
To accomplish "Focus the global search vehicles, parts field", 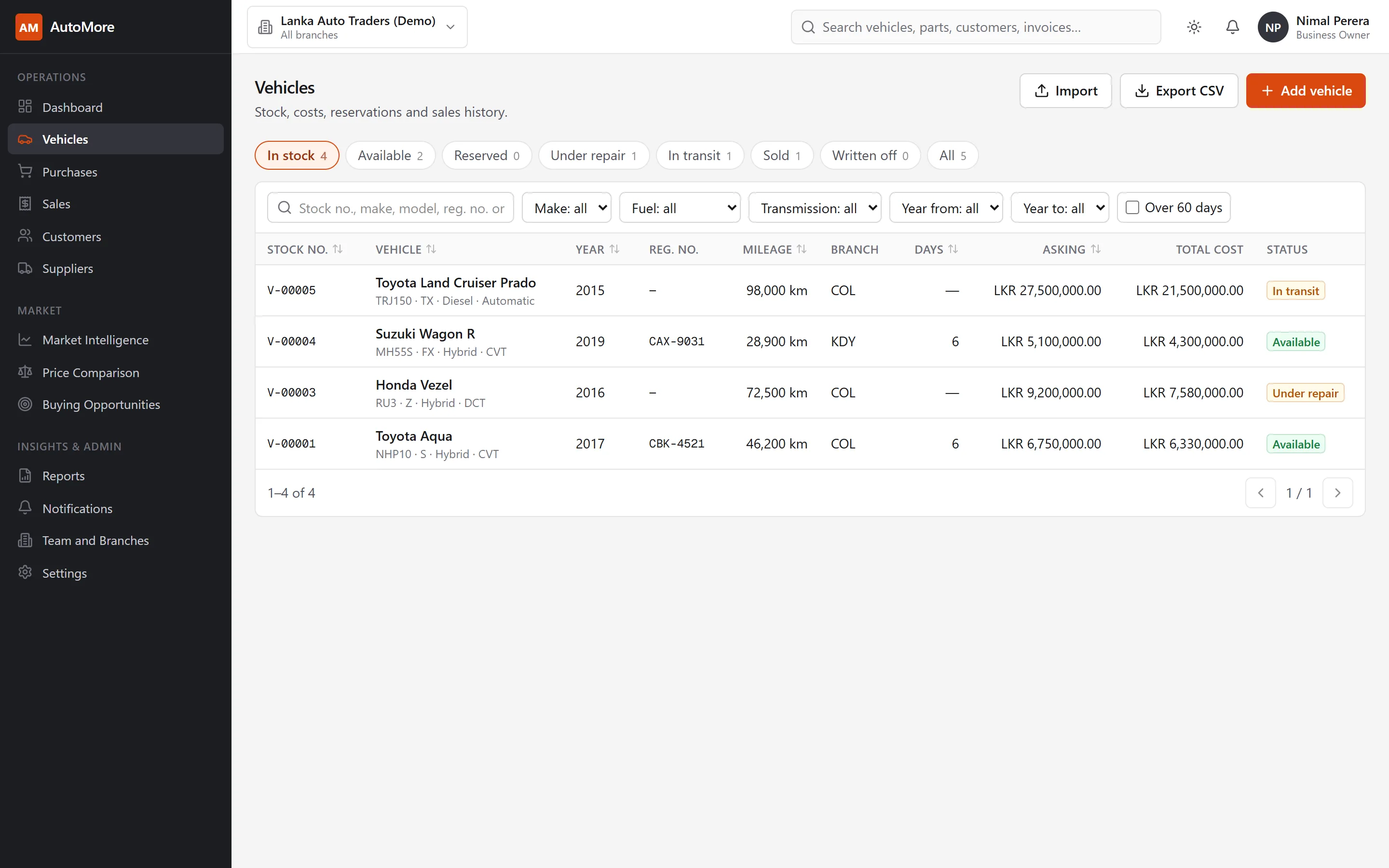I will [976, 27].
